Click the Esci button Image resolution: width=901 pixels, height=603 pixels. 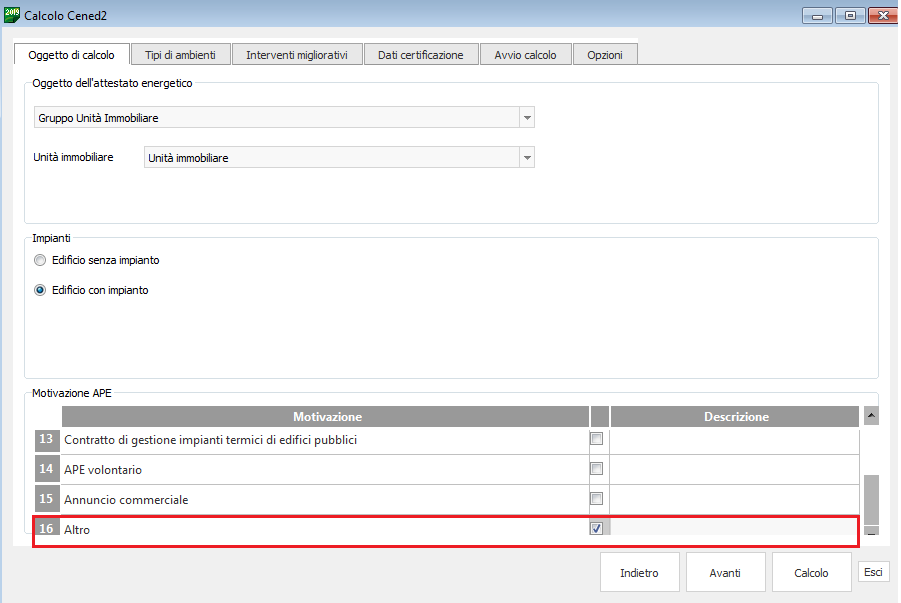tap(873, 572)
